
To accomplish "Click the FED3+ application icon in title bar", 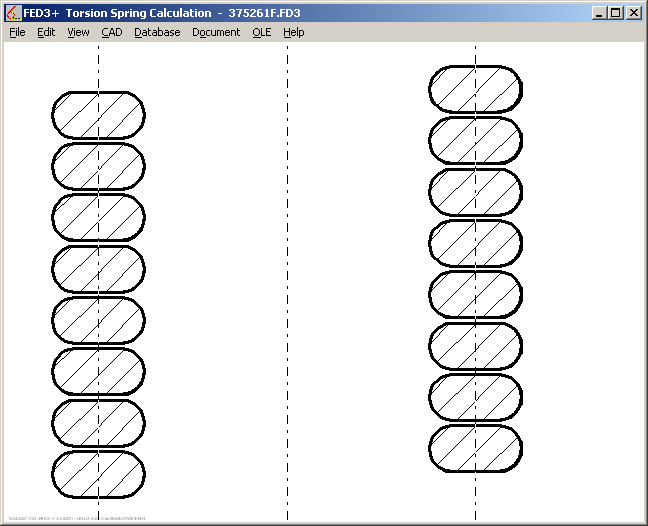I will coord(13,13).
